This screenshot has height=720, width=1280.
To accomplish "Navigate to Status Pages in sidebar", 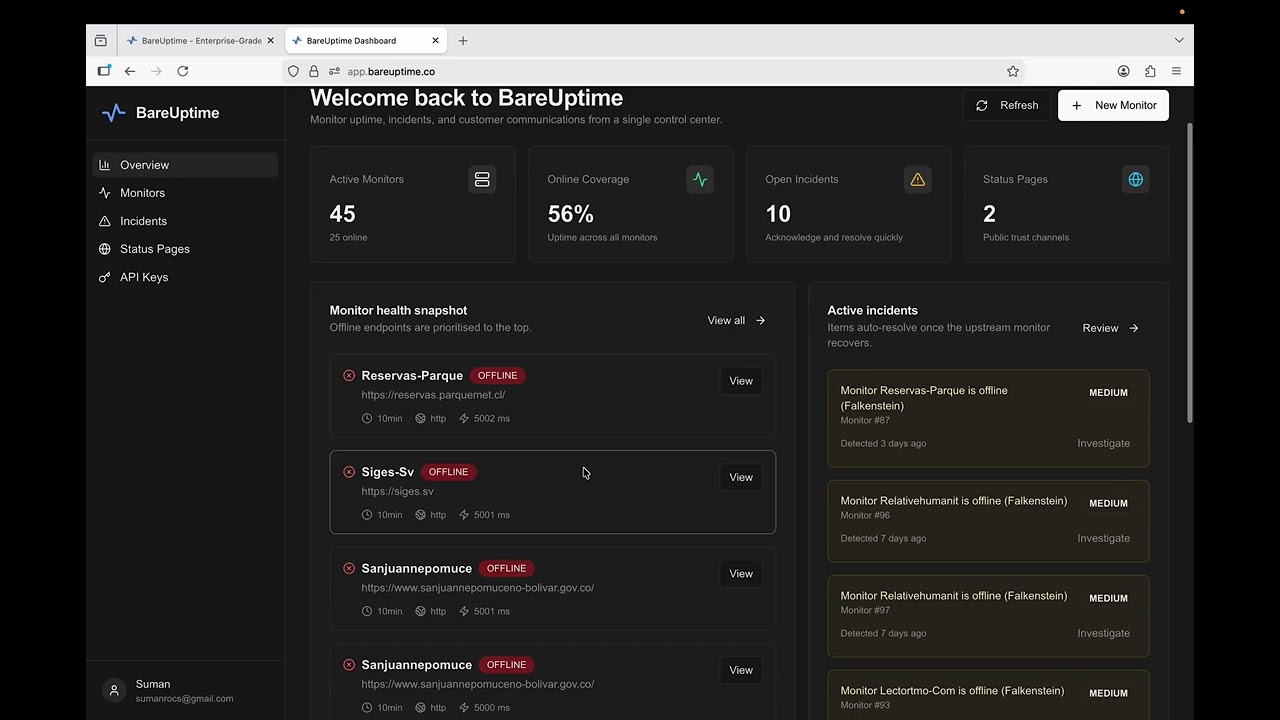I will [186, 249].
